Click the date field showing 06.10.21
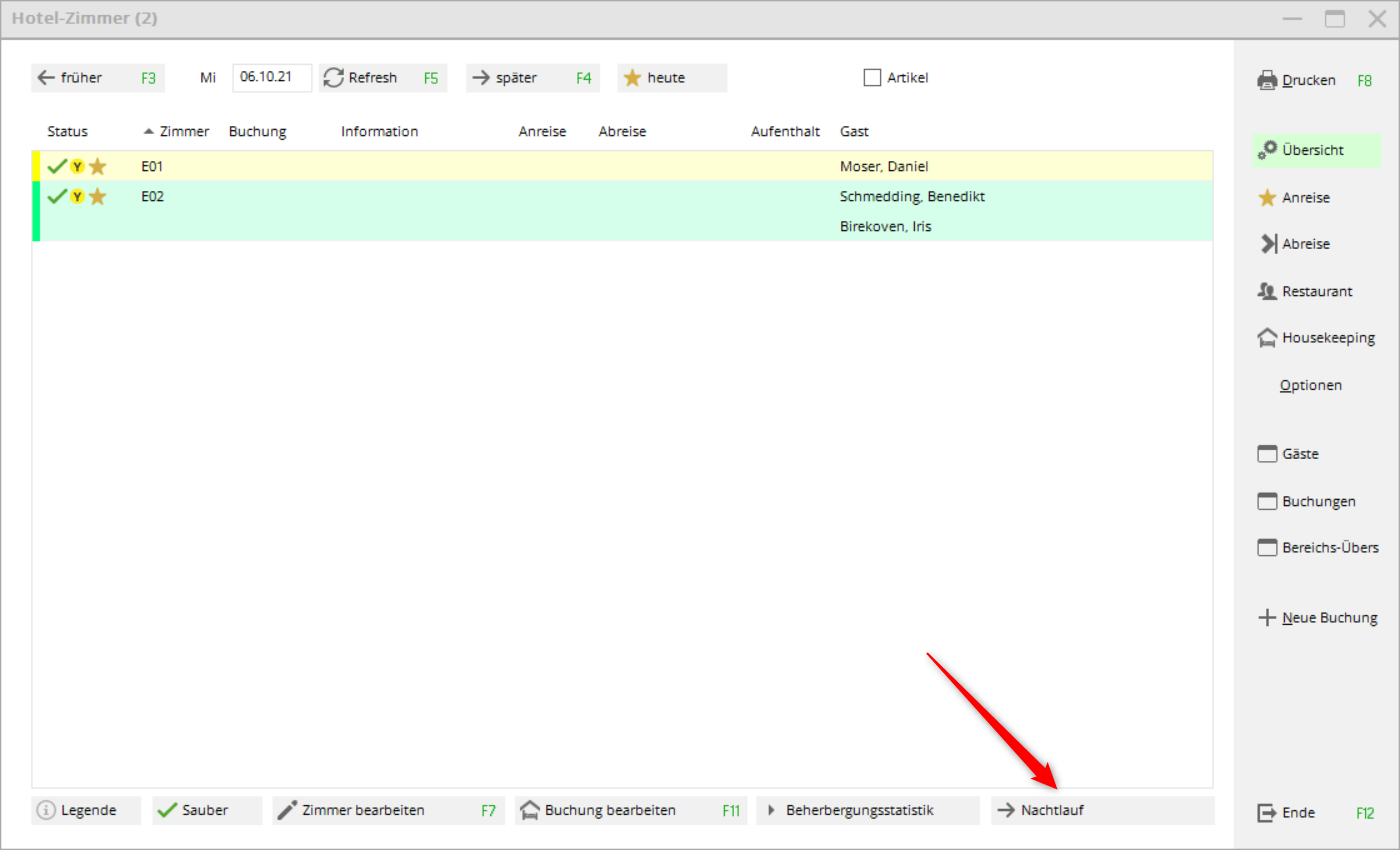This screenshot has height=850, width=1400. point(272,77)
